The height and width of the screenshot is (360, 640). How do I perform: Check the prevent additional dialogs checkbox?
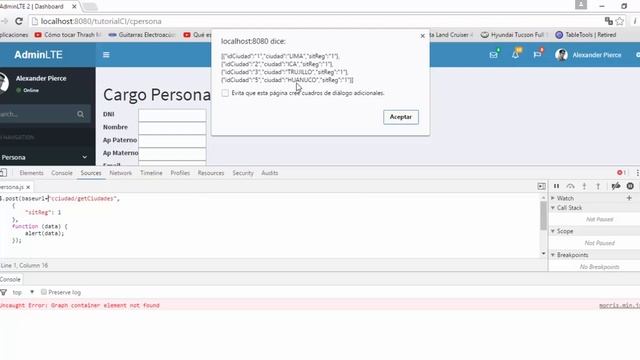(225, 93)
